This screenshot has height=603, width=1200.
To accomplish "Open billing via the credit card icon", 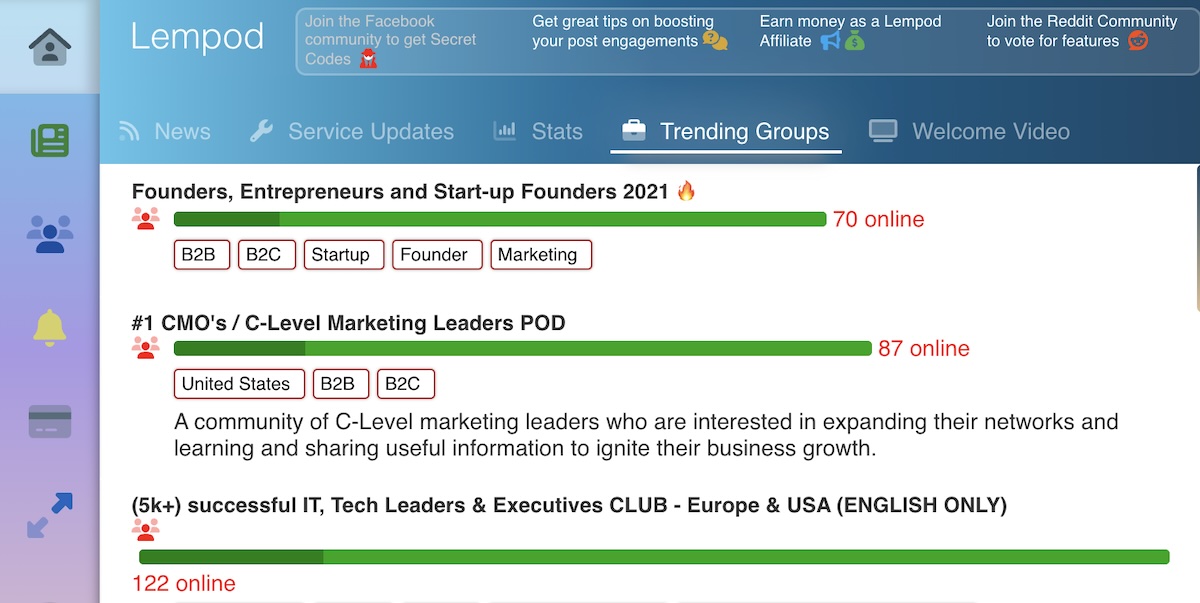I will pos(50,421).
